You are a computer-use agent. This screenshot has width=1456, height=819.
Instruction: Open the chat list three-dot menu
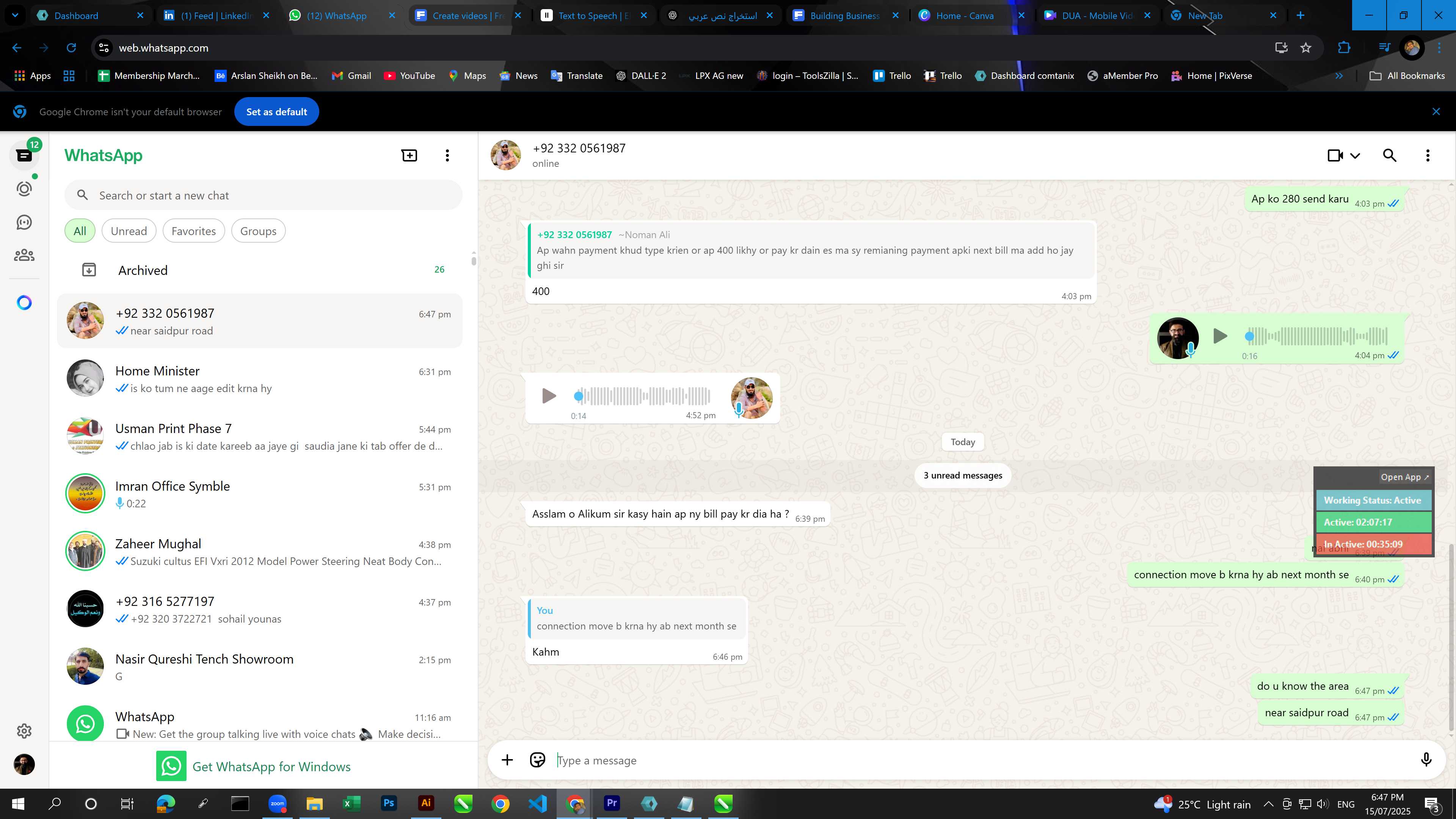[447, 155]
